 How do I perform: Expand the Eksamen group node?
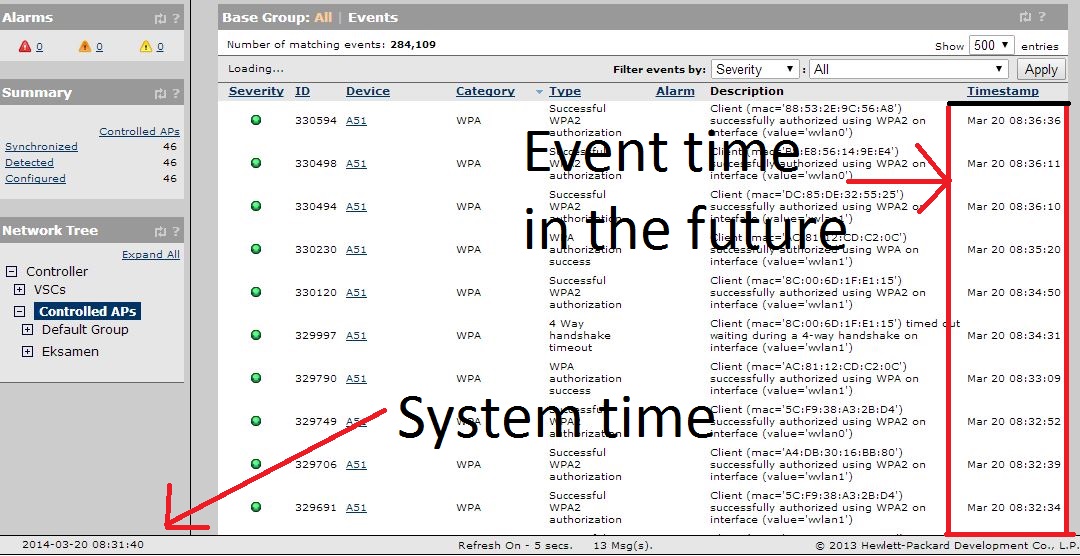point(27,351)
